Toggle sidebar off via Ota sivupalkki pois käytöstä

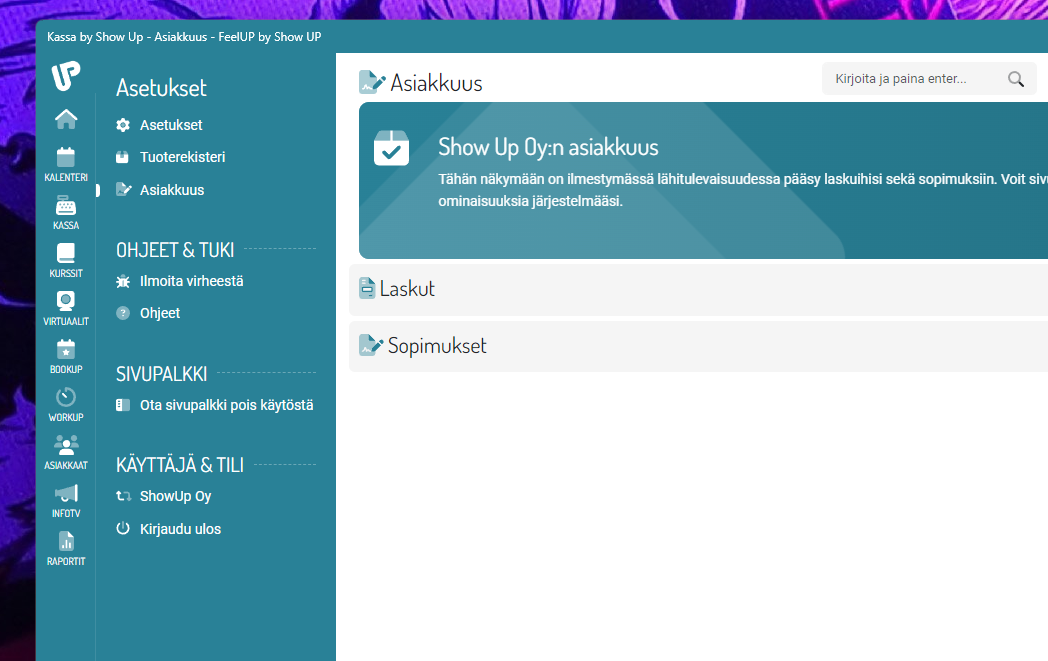click(x=226, y=405)
